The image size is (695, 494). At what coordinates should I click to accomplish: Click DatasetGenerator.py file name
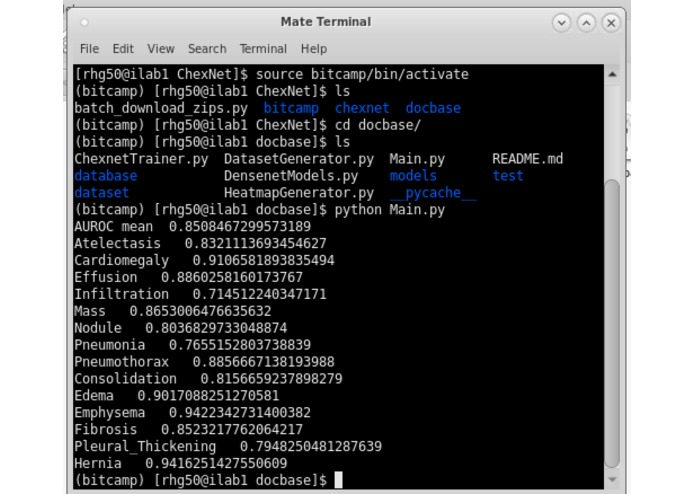point(299,159)
